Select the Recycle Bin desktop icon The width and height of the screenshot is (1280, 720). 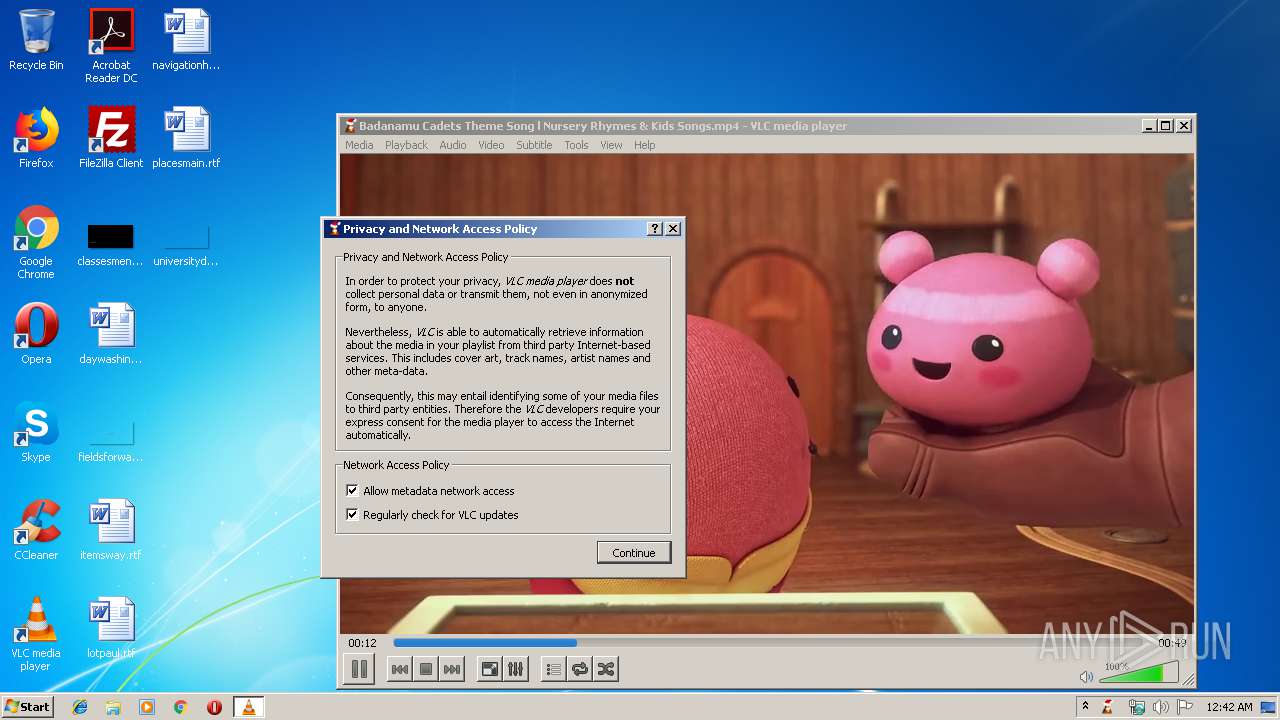pos(36,40)
